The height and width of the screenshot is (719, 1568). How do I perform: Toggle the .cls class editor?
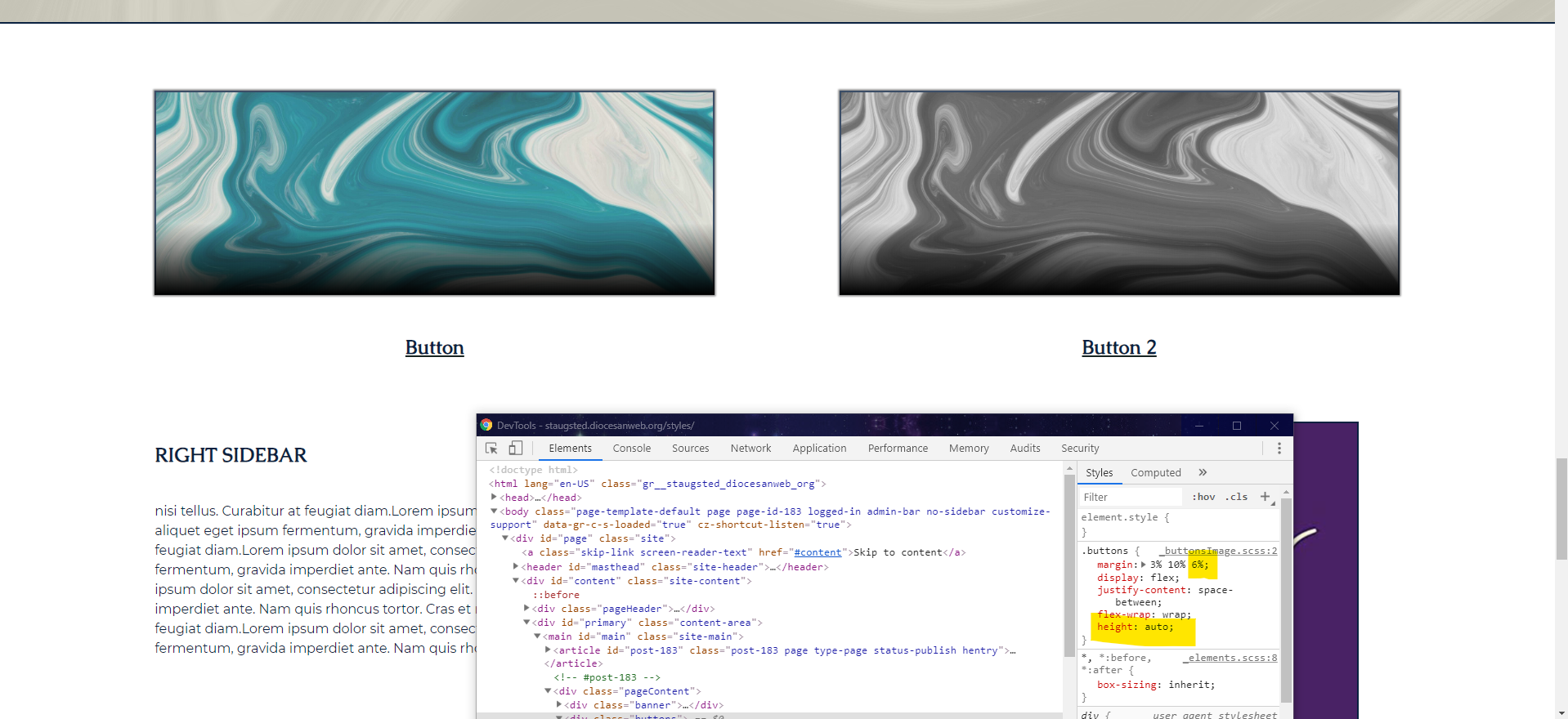(1237, 497)
